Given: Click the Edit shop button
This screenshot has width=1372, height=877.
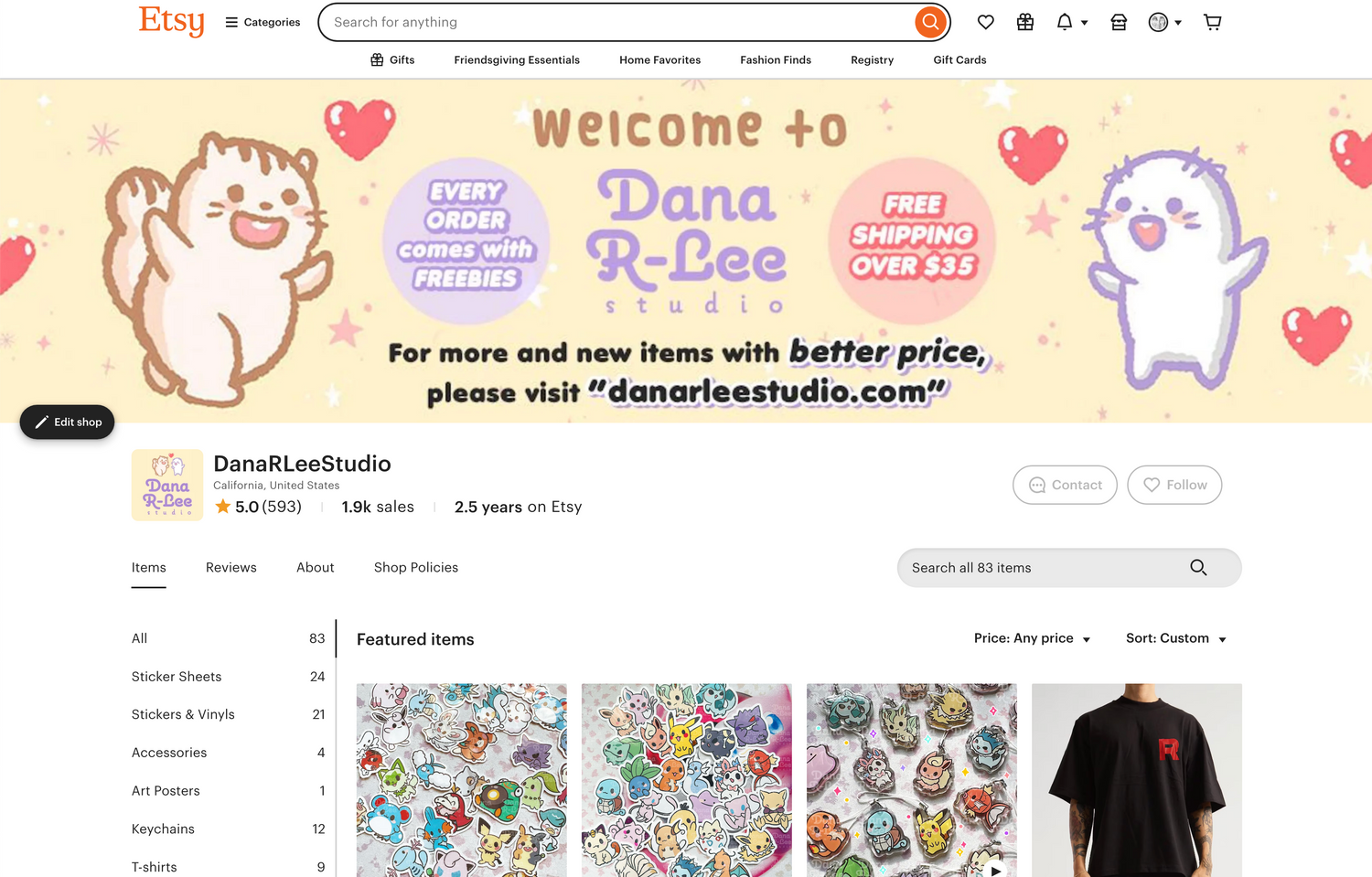Looking at the screenshot, I should (x=68, y=422).
